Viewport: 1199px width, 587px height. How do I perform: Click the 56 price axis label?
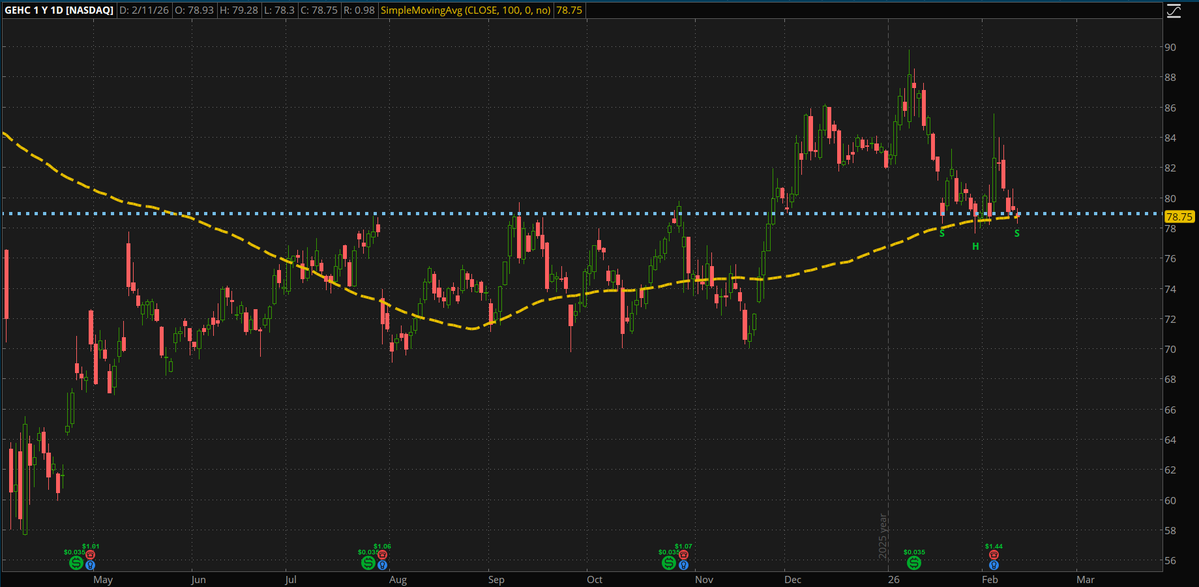click(x=1170, y=561)
